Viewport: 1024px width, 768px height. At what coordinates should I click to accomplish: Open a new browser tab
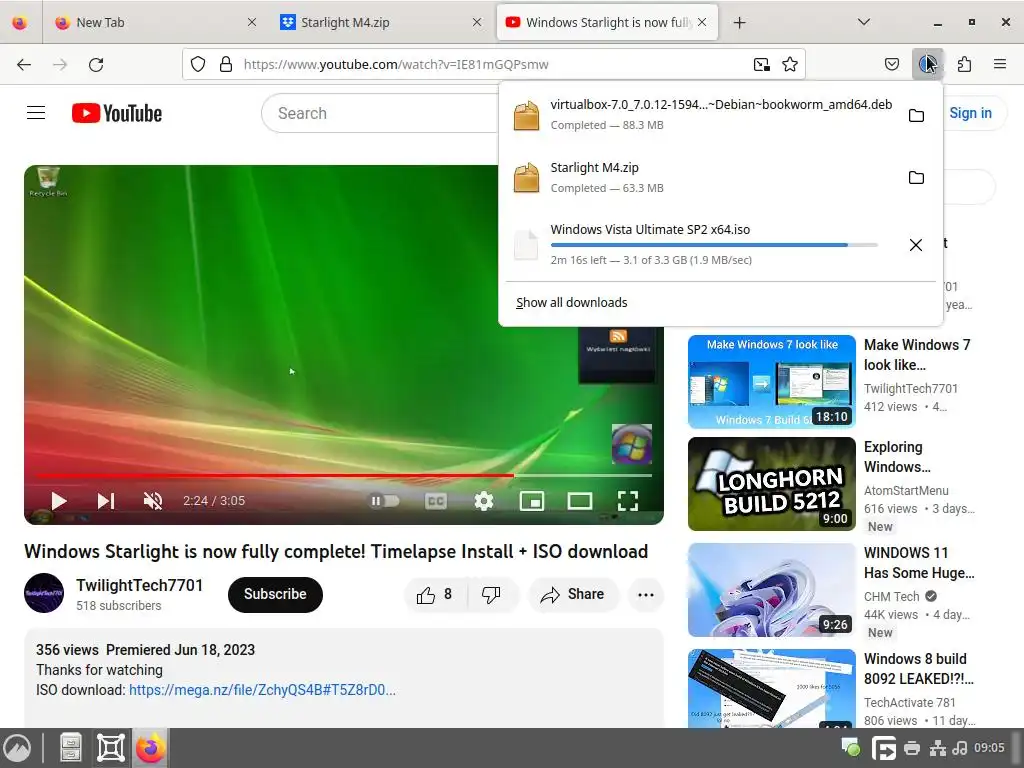pos(739,23)
